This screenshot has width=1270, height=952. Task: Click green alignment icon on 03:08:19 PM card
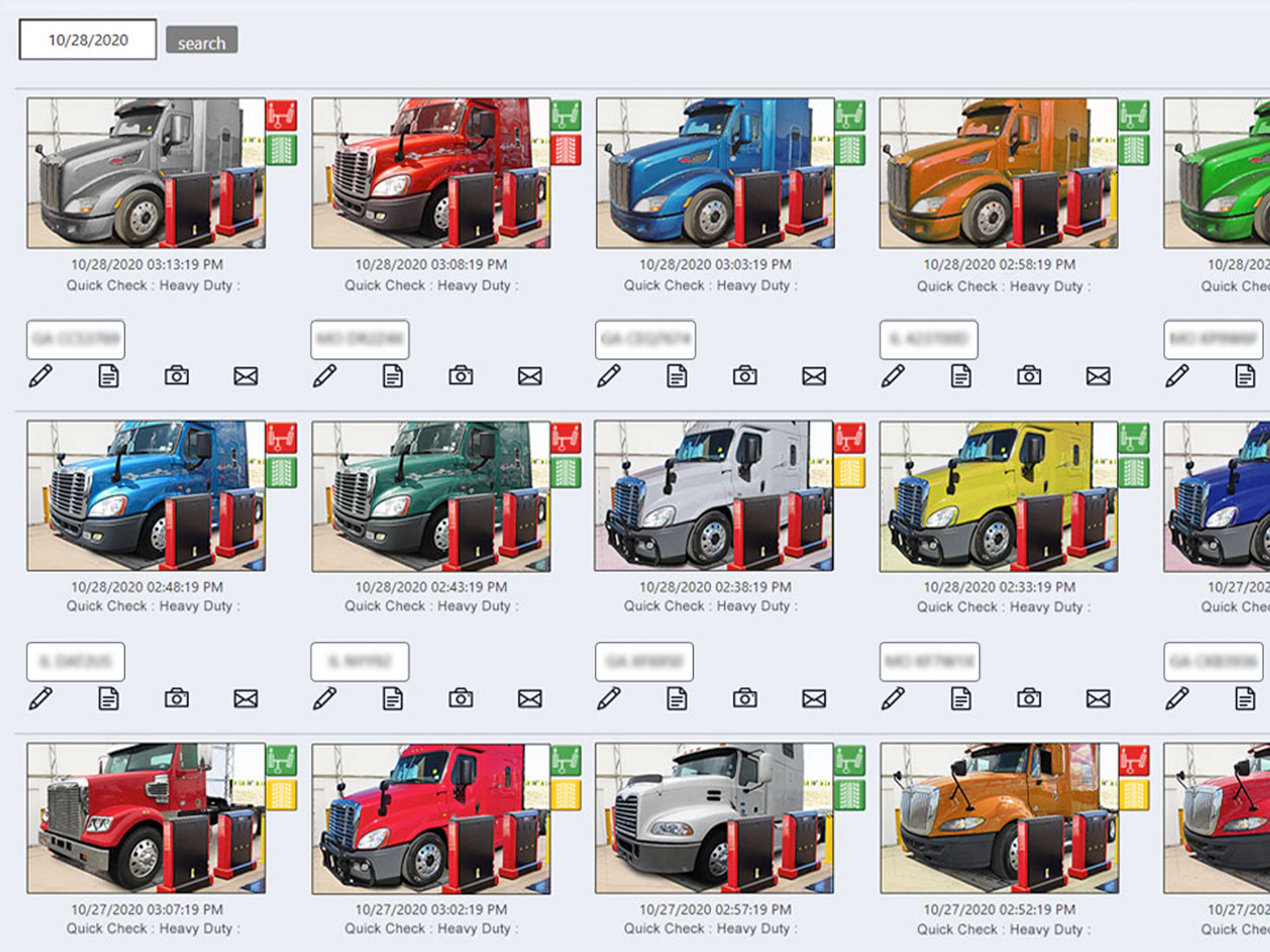coord(566,115)
